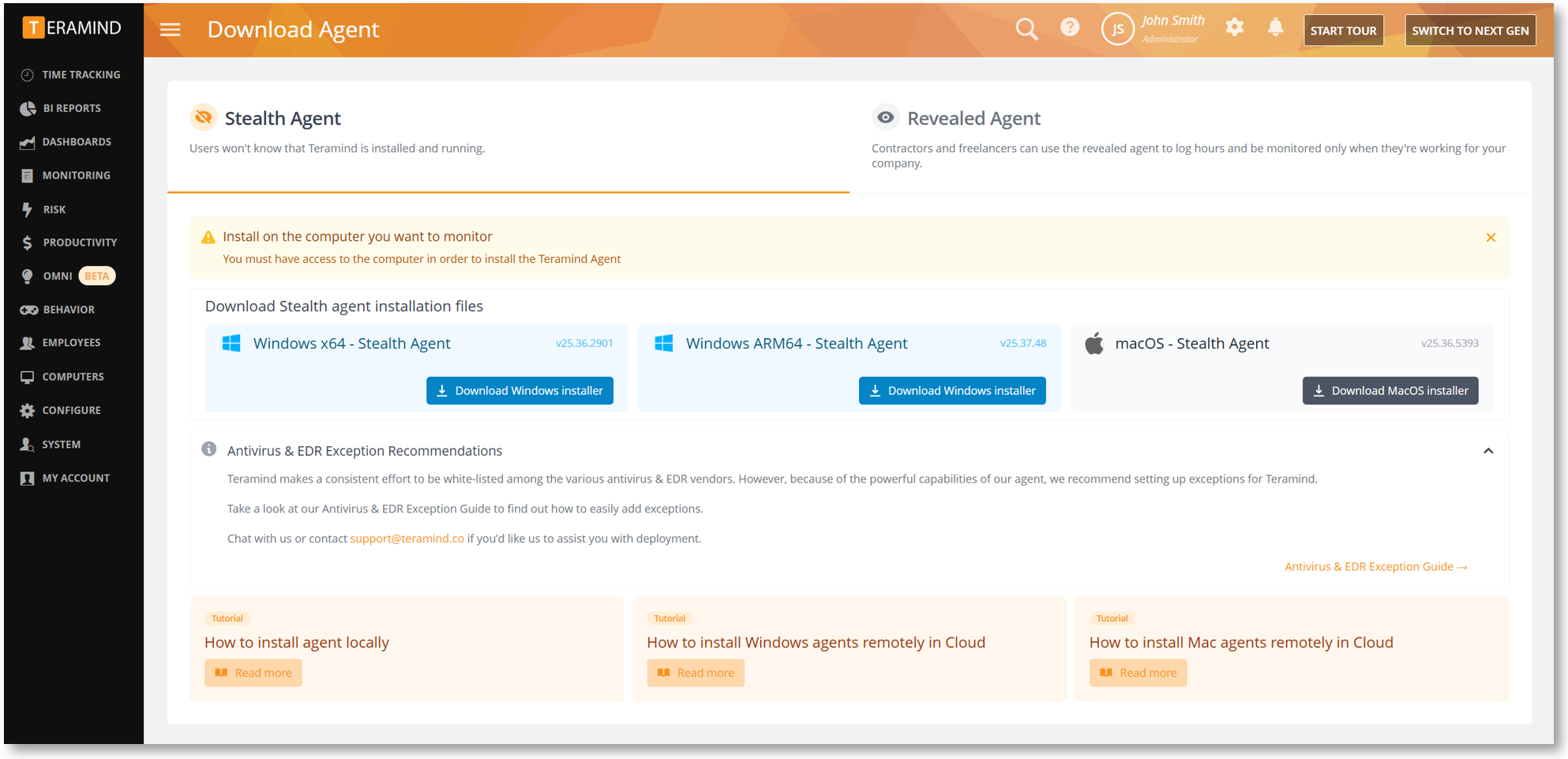Read more about installing agent locally
The width and height of the screenshot is (1568, 759).
click(253, 673)
